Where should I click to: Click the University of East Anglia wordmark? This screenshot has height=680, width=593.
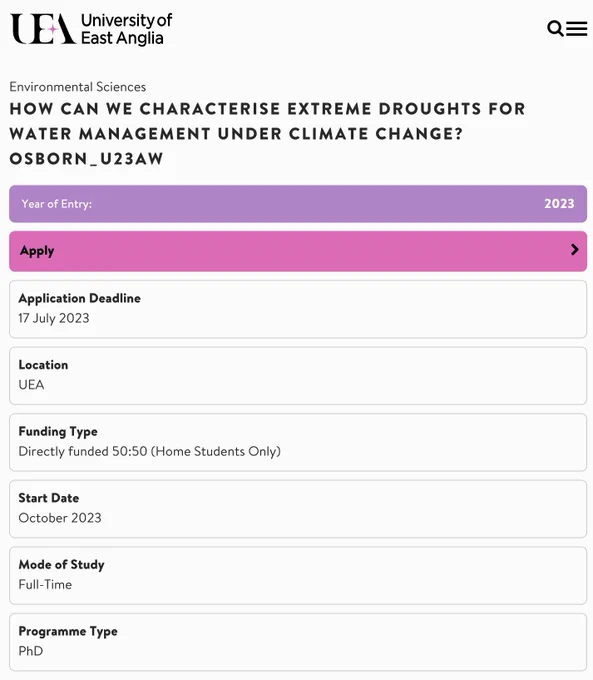126,29
